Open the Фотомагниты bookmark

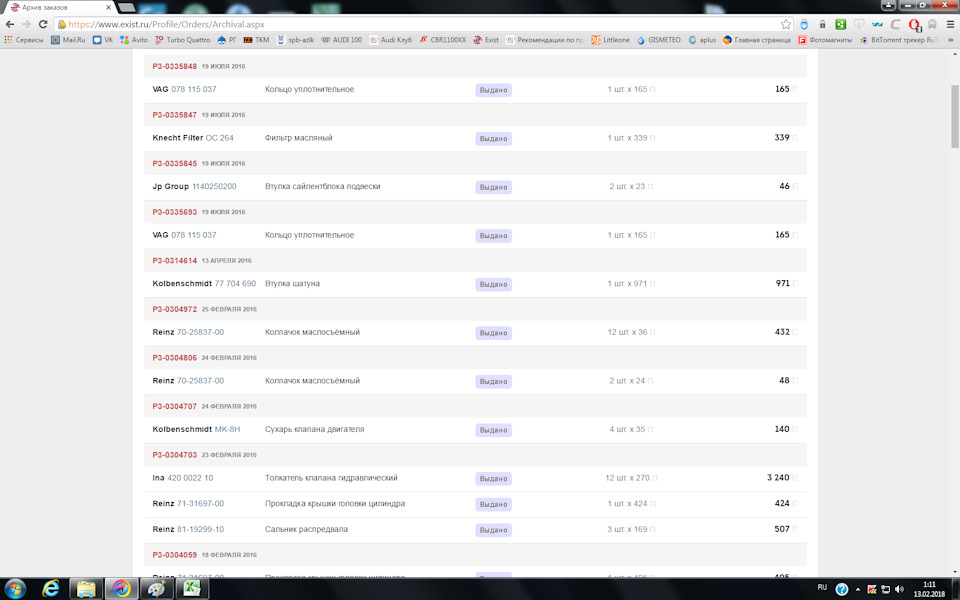(825, 40)
